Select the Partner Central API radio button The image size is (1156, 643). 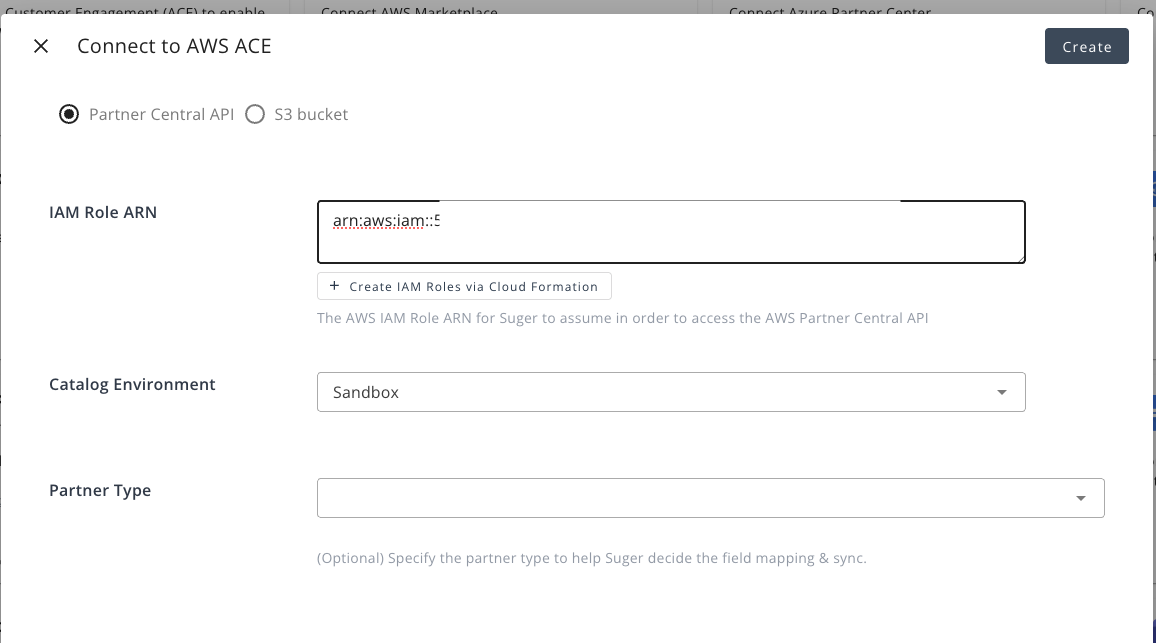[69, 114]
